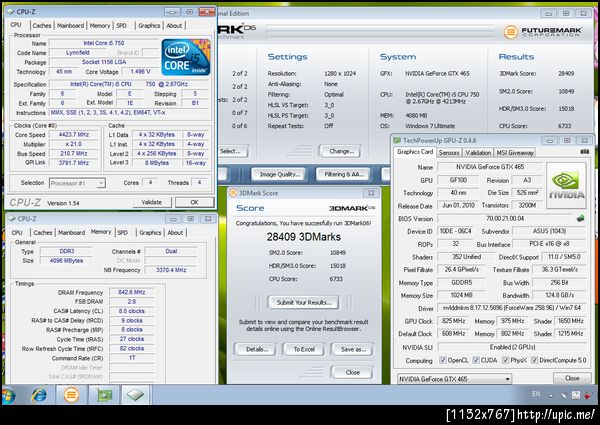Click the Save as button in 3DMark Score
The image size is (600, 425).
[x=352, y=349]
